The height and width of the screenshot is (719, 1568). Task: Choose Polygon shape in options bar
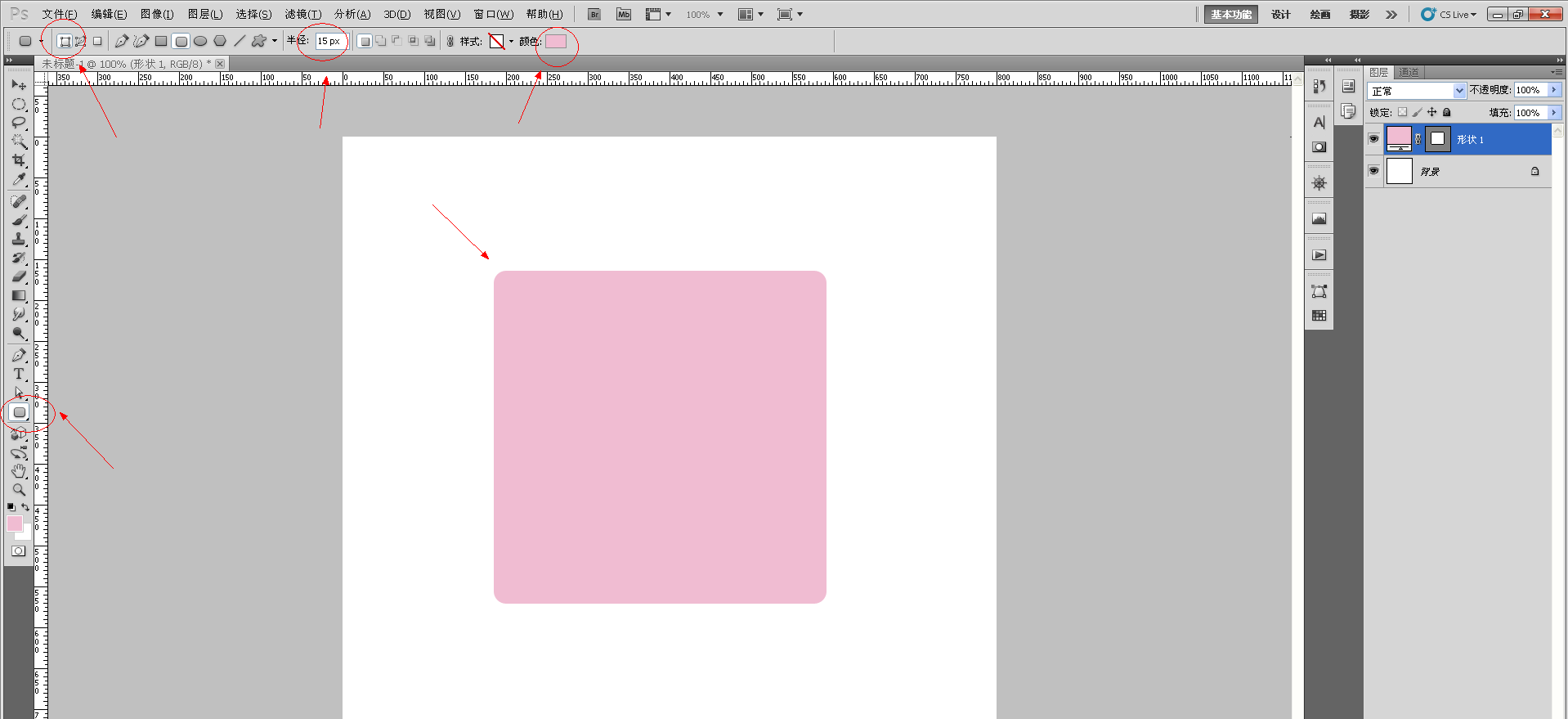click(x=220, y=41)
